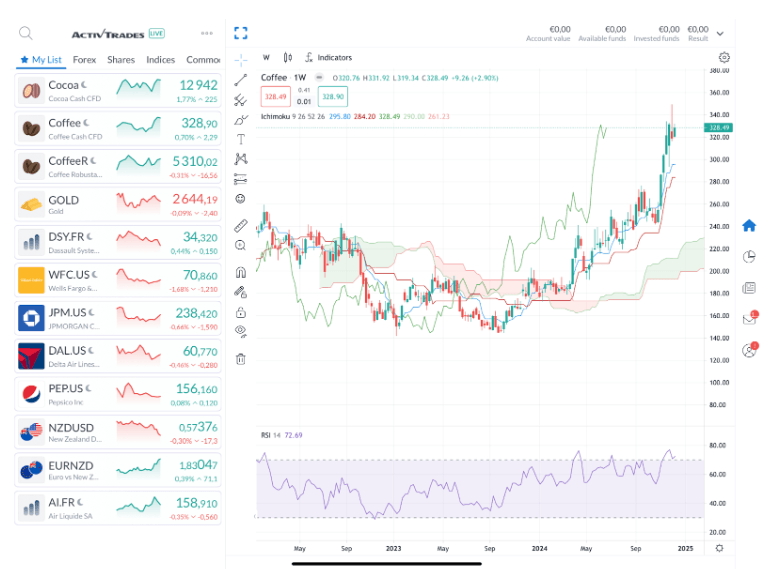770x574 pixels.
Task: Hide all drawings with eye icon
Action: (241, 331)
